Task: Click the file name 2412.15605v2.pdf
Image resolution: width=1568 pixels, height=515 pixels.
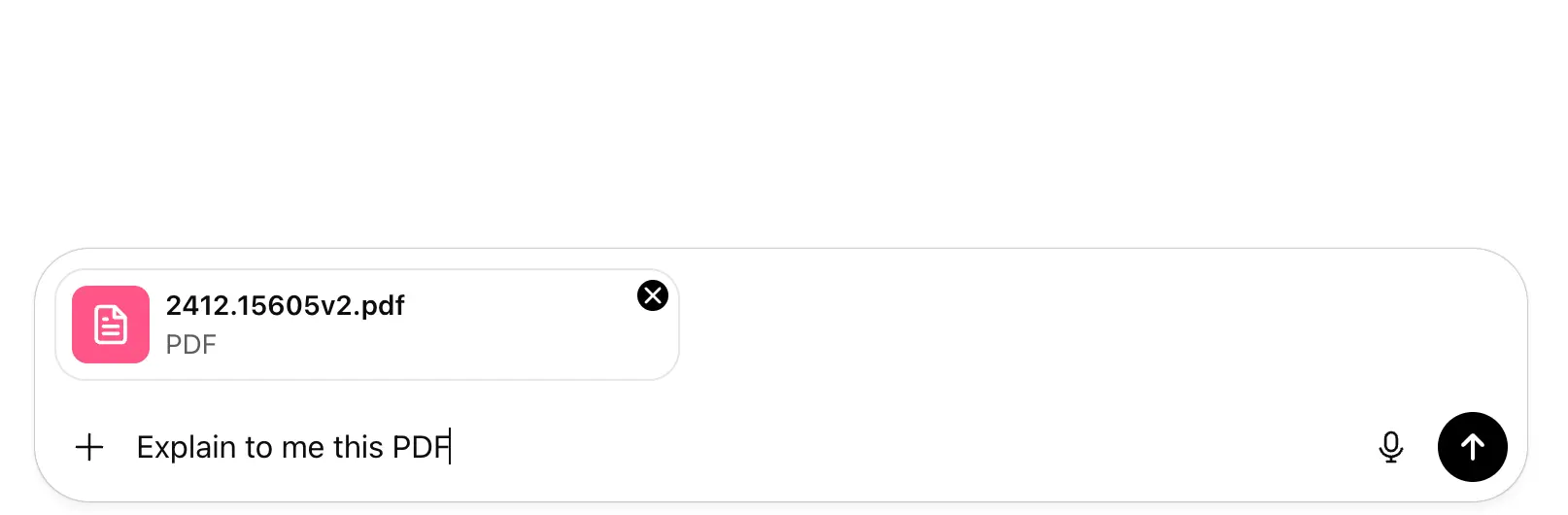Action: click(x=285, y=305)
